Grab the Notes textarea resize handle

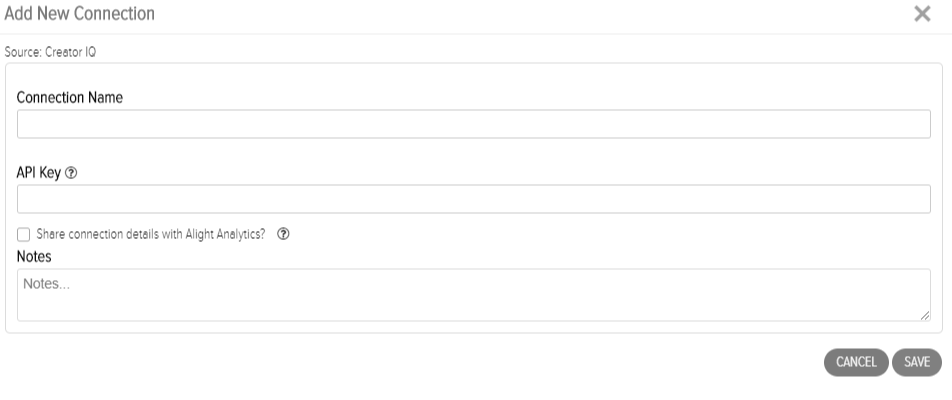point(924,315)
